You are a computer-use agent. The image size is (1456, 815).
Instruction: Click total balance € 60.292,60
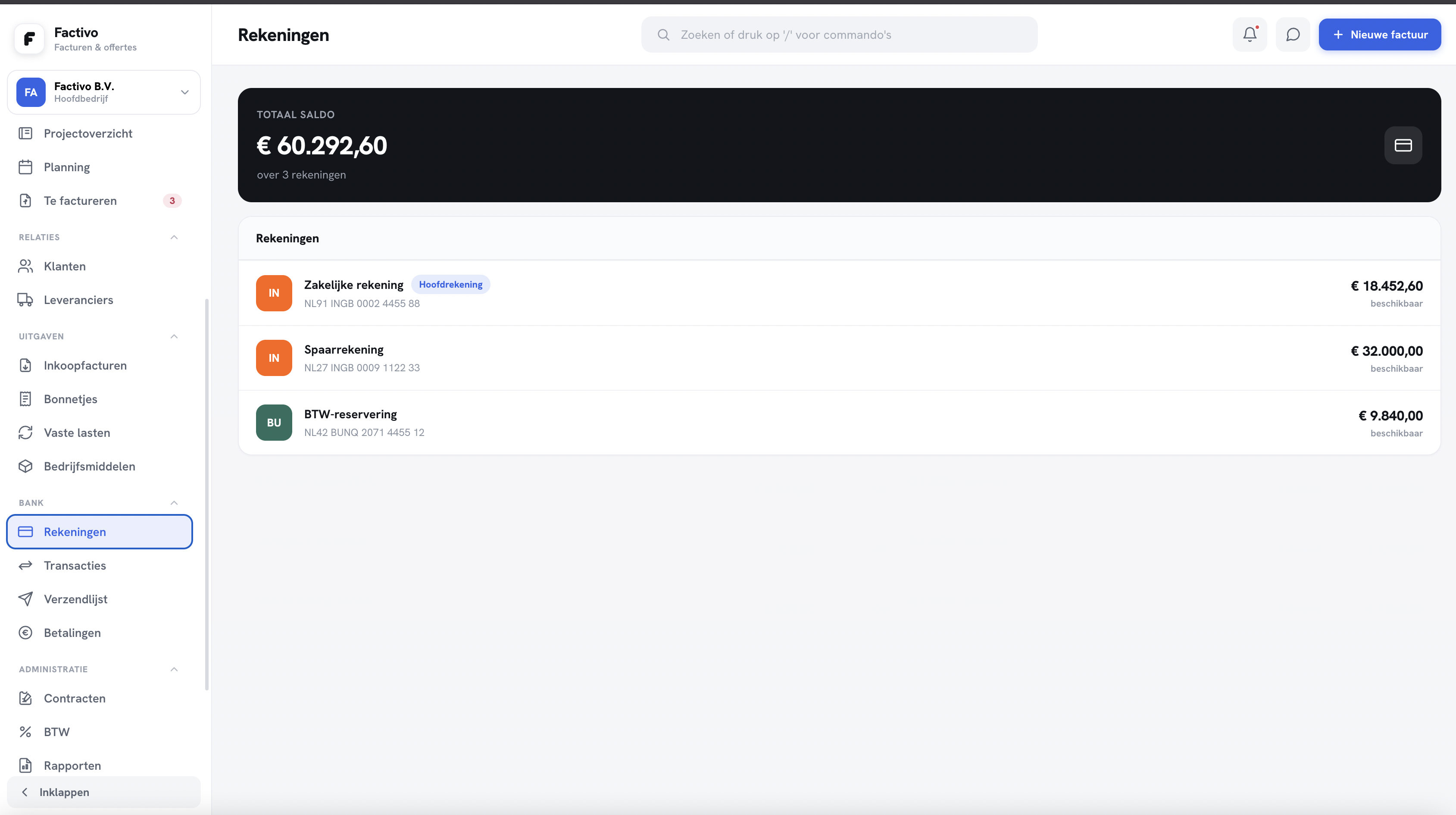tap(322, 146)
